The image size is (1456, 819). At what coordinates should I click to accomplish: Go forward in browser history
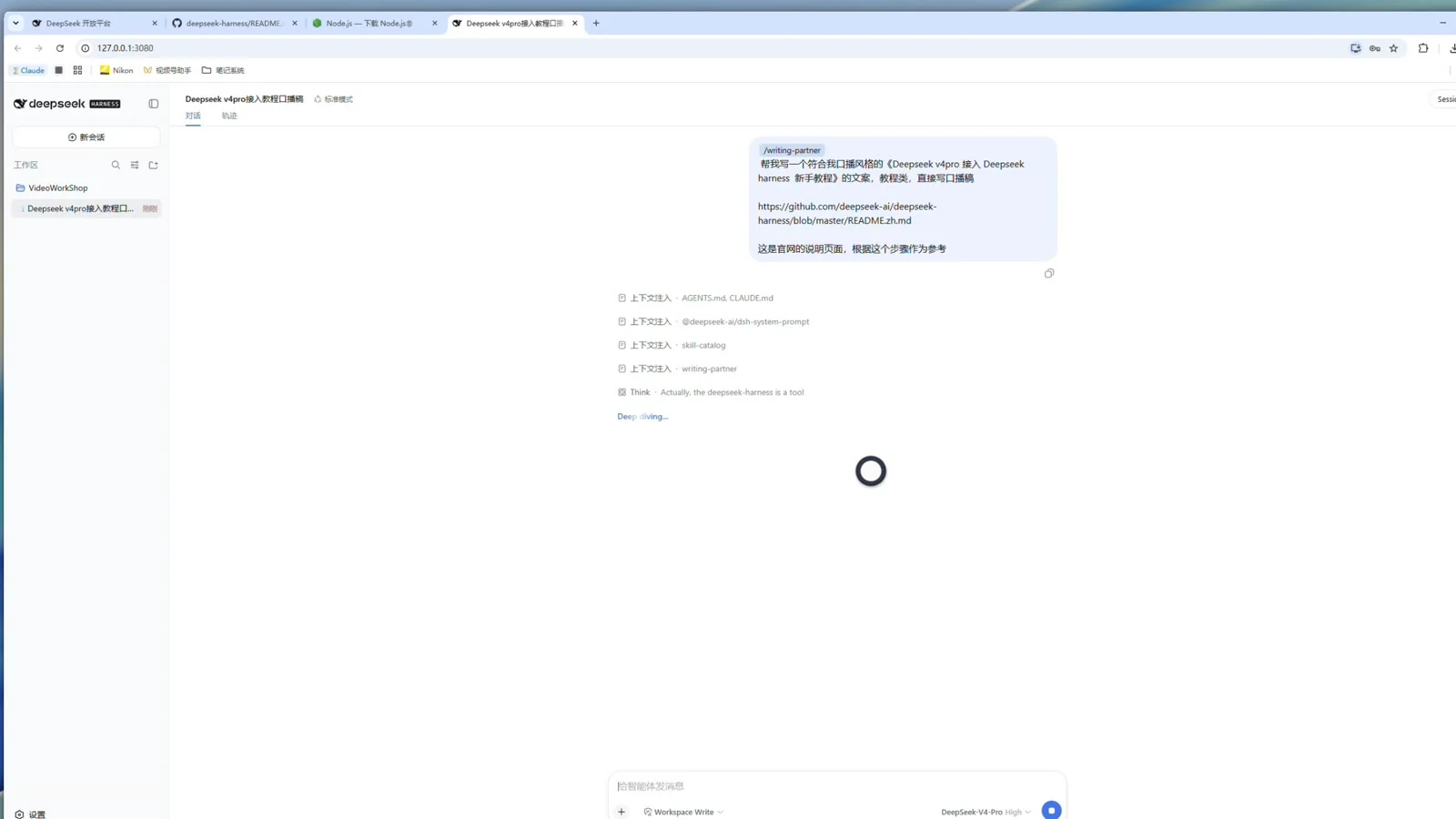[38, 48]
